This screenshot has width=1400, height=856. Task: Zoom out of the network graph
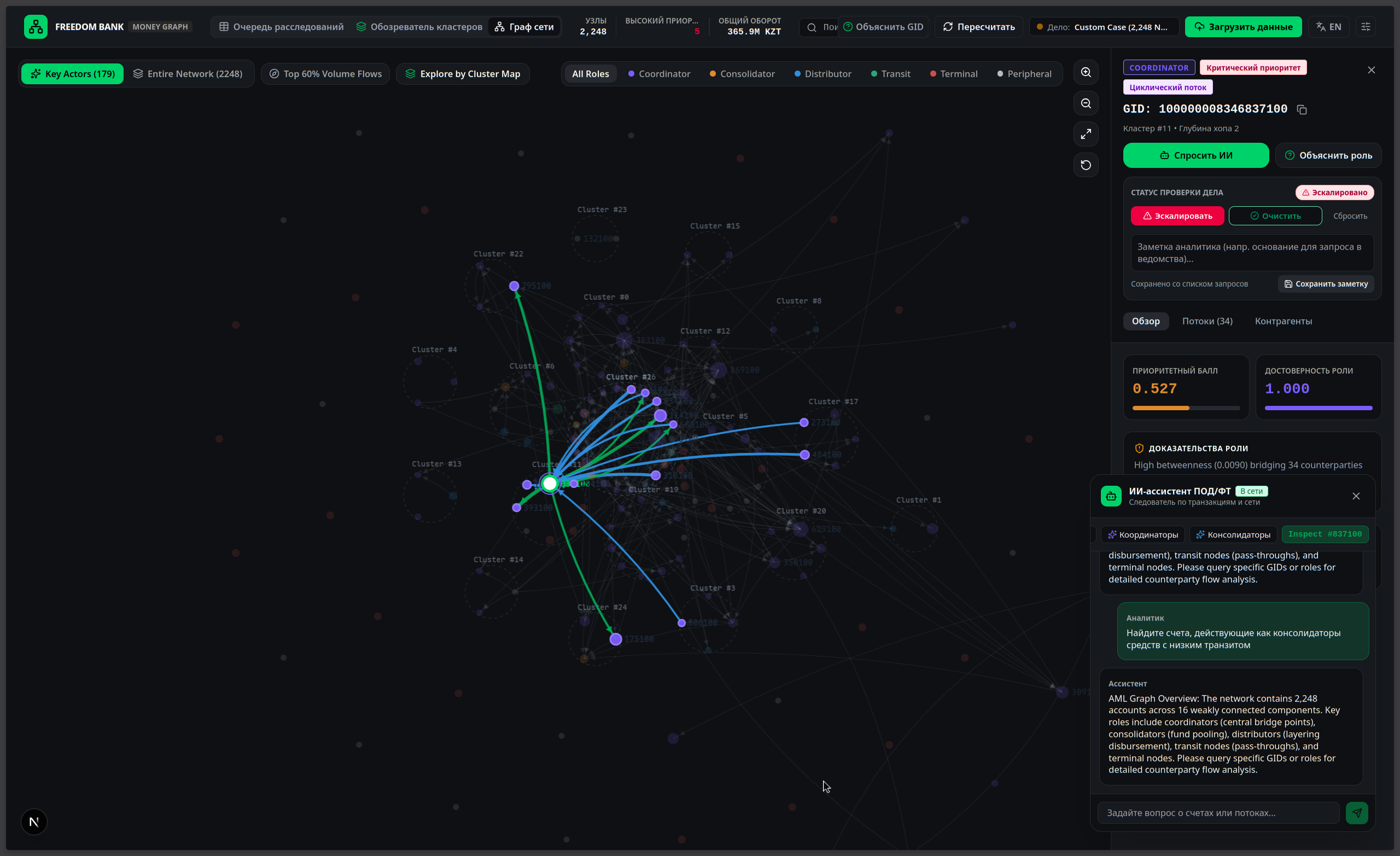click(1086, 103)
